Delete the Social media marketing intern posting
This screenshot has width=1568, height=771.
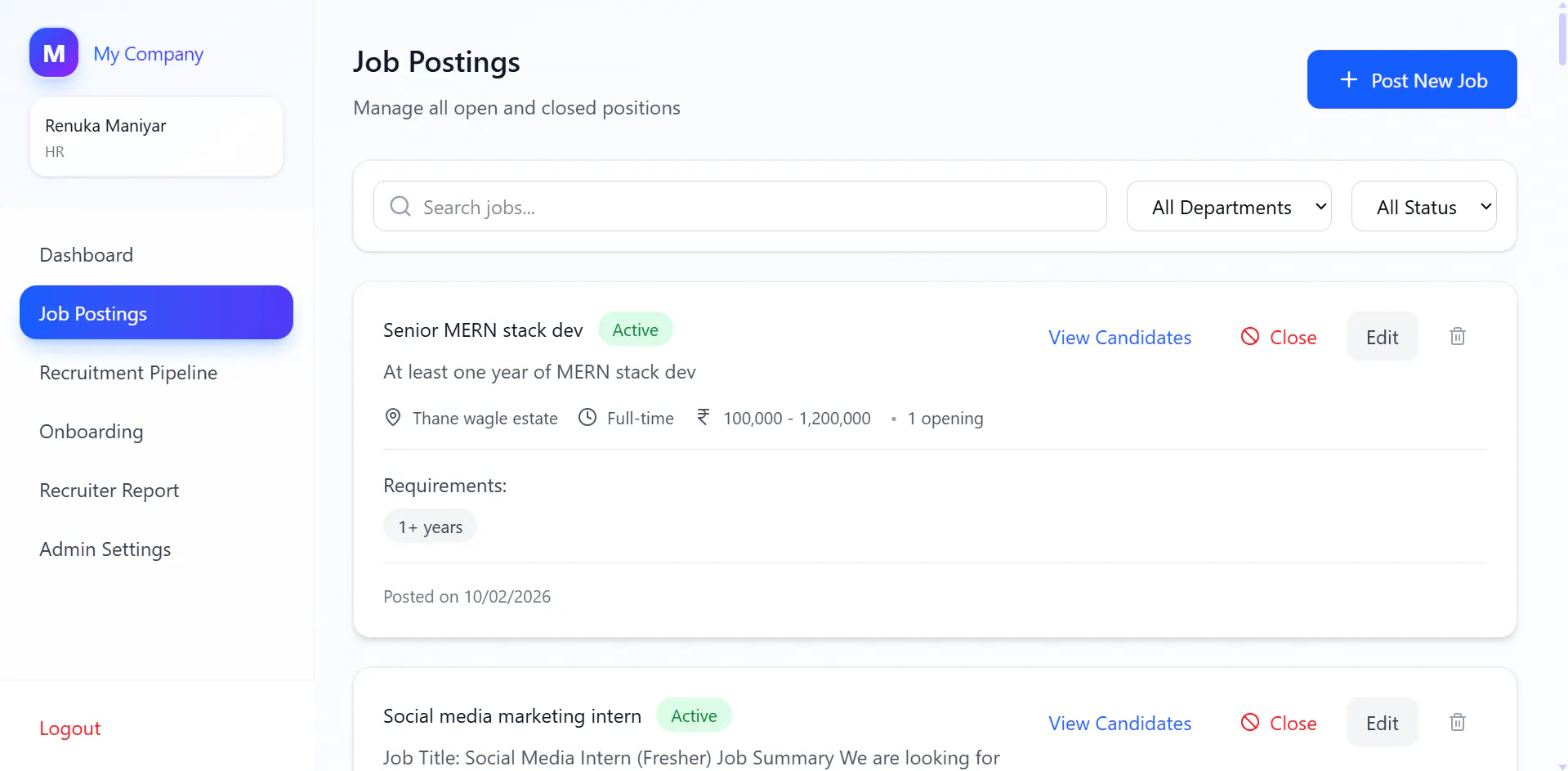(1458, 722)
